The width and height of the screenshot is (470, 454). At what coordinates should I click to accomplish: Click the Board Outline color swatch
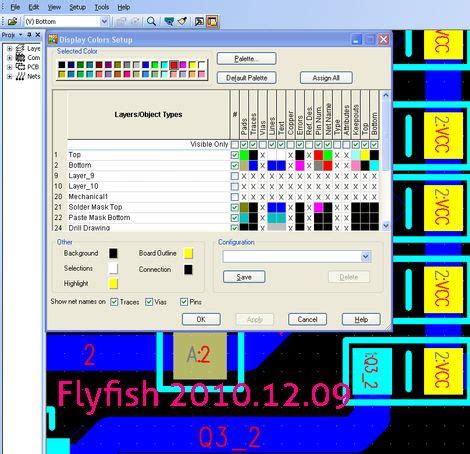(x=188, y=253)
